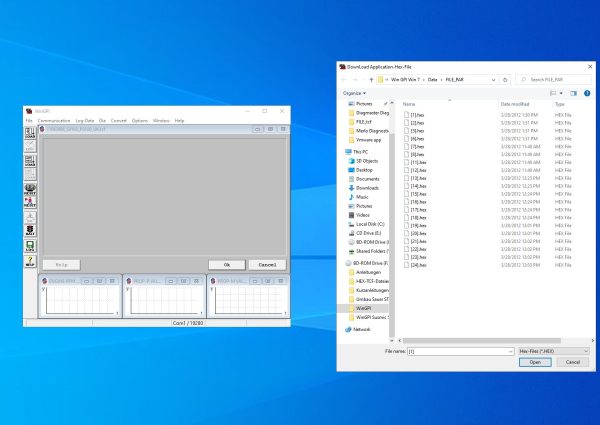Select the file [11].hex
Image resolution: width=600 pixels, height=425 pixels.
click(x=415, y=162)
